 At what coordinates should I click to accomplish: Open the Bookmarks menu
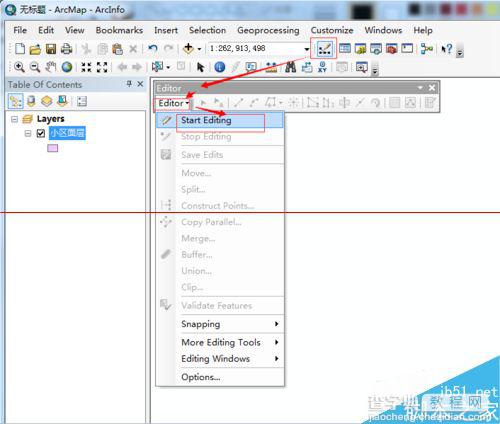click(119, 30)
